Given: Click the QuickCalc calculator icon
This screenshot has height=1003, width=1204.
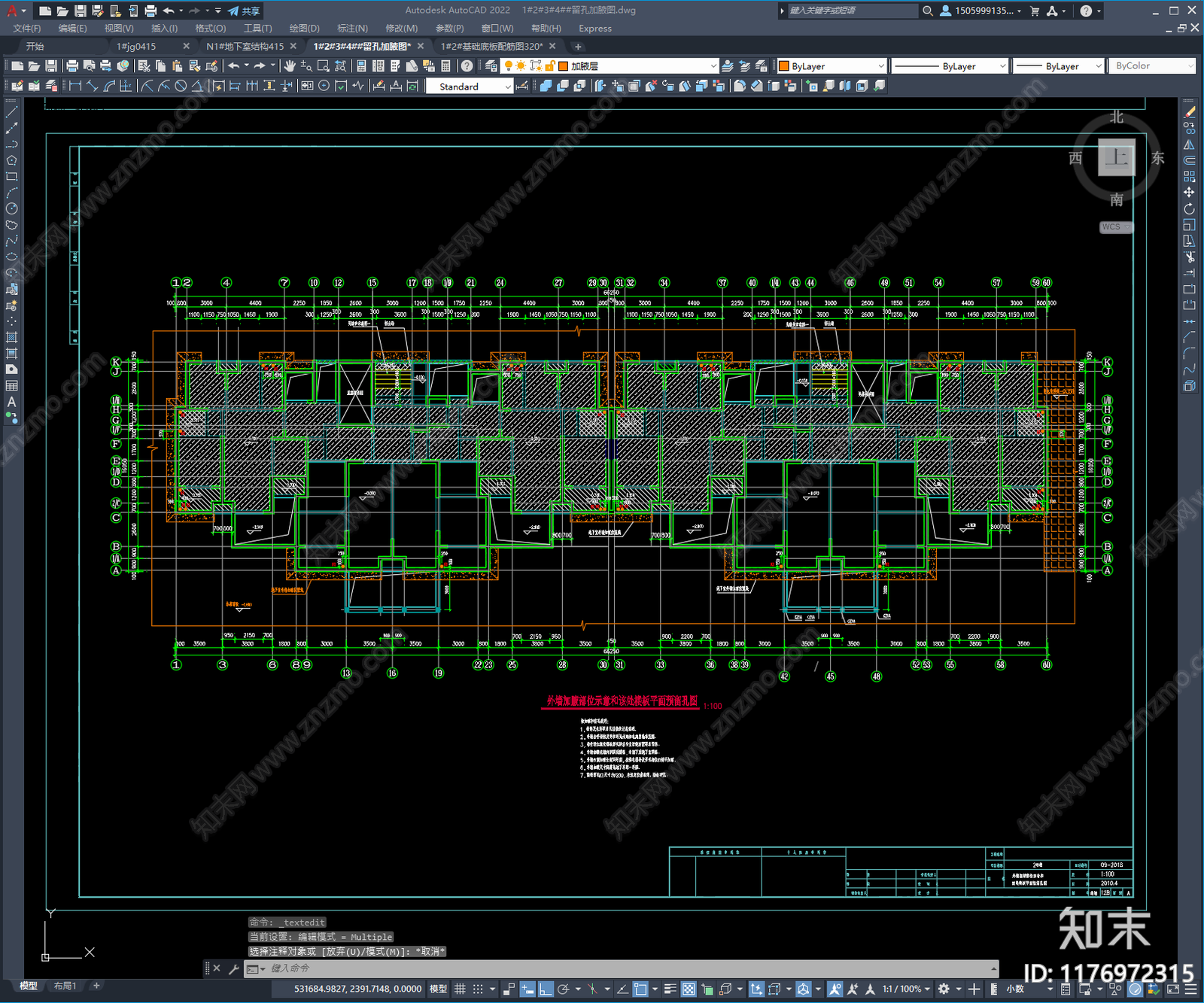Looking at the screenshot, I should tap(445, 66).
